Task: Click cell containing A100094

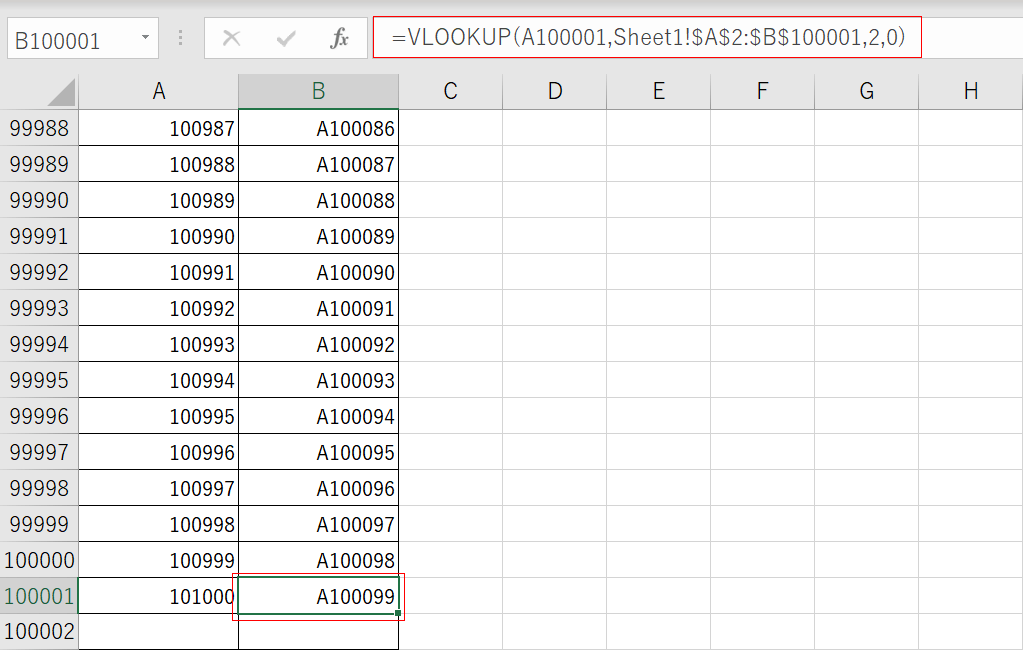Action: pyautogui.click(x=318, y=416)
